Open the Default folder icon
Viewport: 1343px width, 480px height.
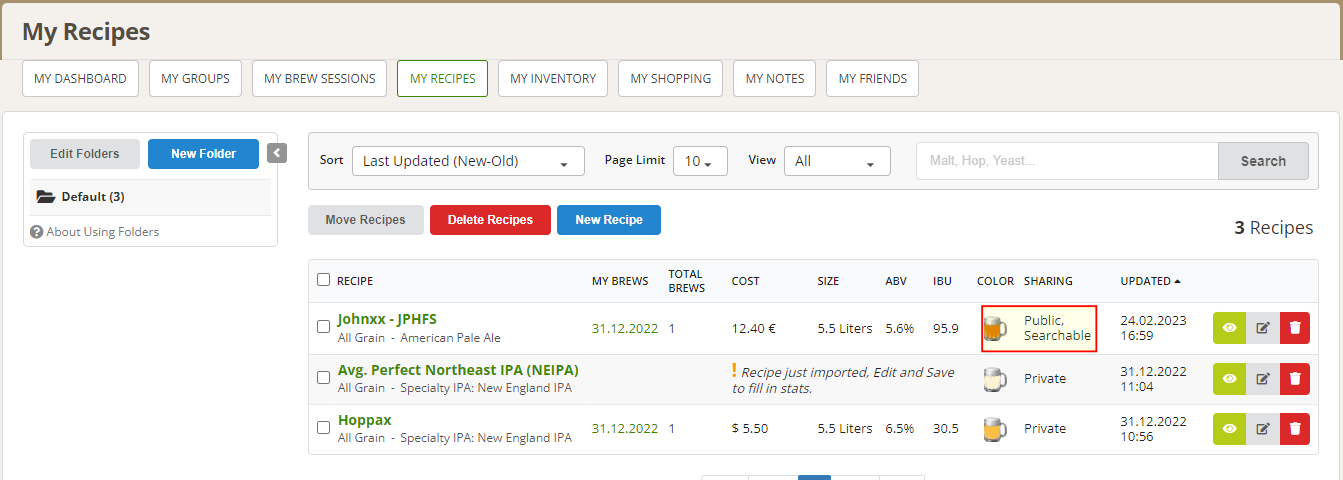[45, 197]
